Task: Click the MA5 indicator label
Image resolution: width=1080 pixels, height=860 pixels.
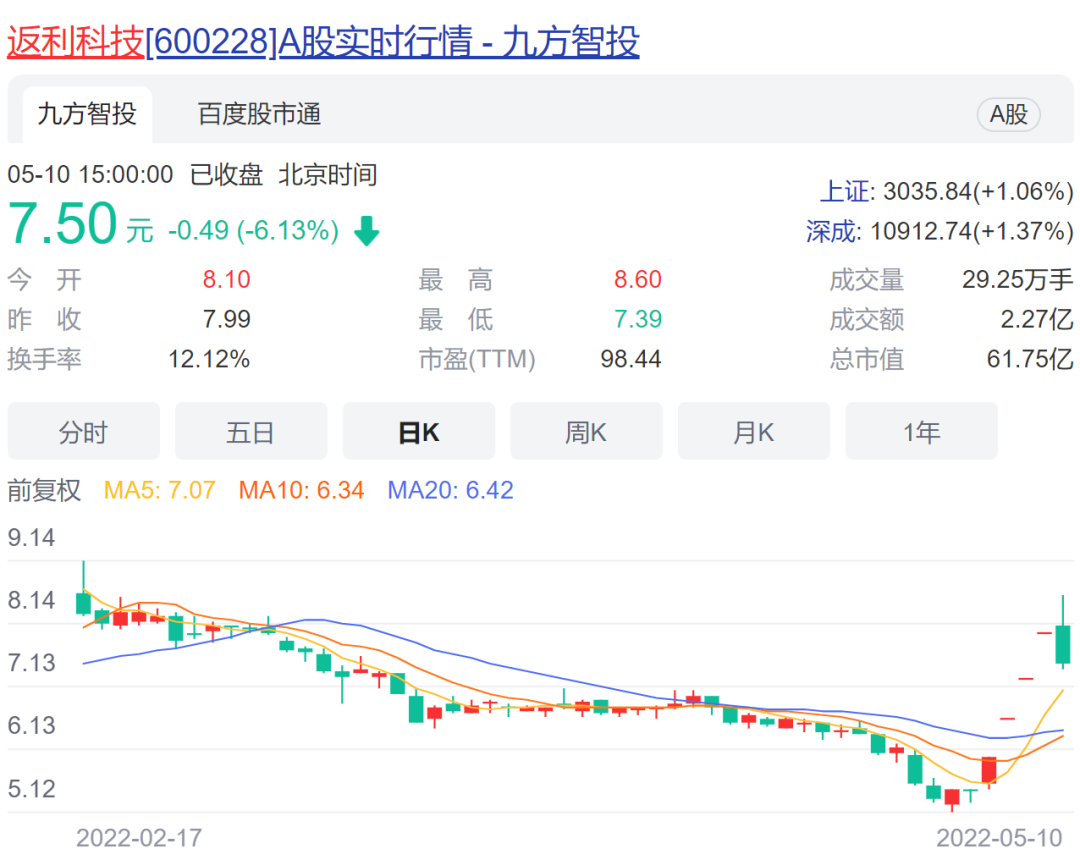Action: [x=159, y=490]
